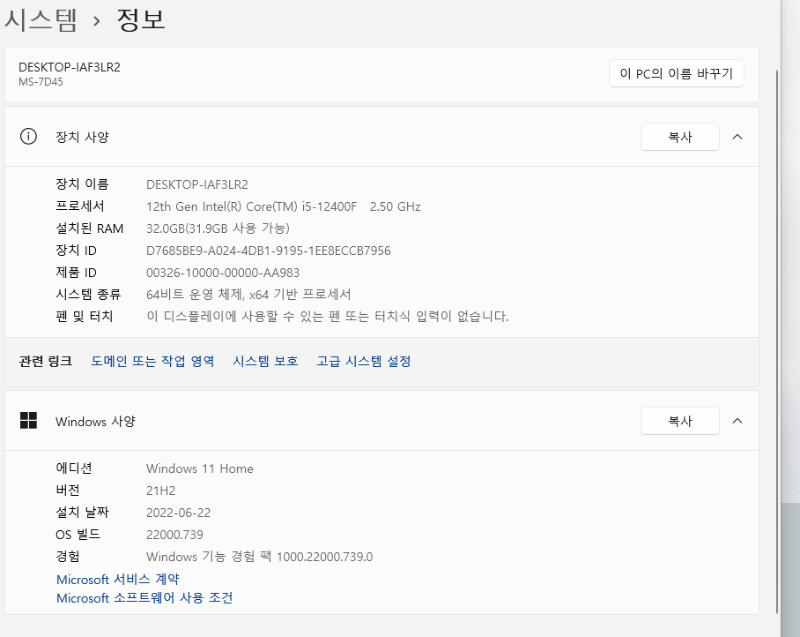The width and height of the screenshot is (800, 637).
Task: Open the 시스템 보호 link
Action: 265,361
